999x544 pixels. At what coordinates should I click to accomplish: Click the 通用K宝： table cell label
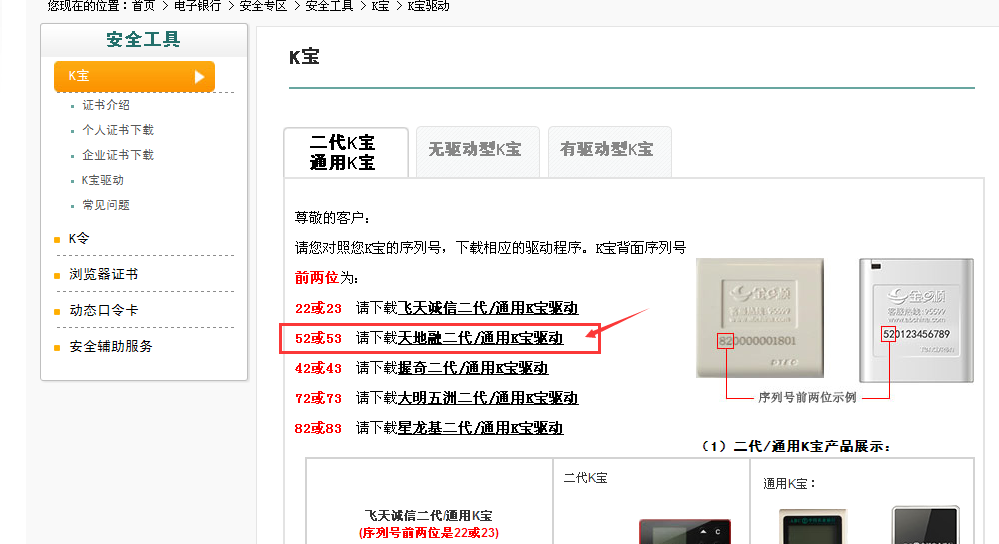point(790,483)
